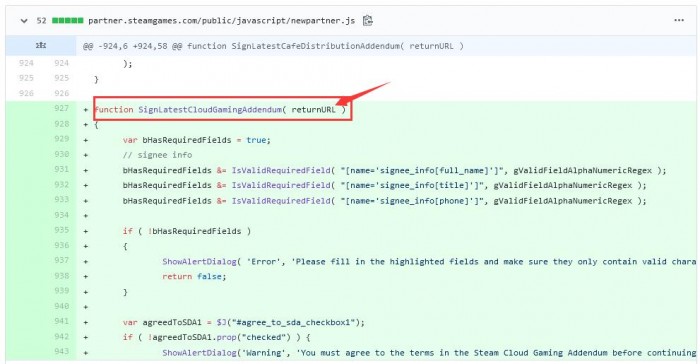
Task: Click new line number 942
Action: point(62,337)
